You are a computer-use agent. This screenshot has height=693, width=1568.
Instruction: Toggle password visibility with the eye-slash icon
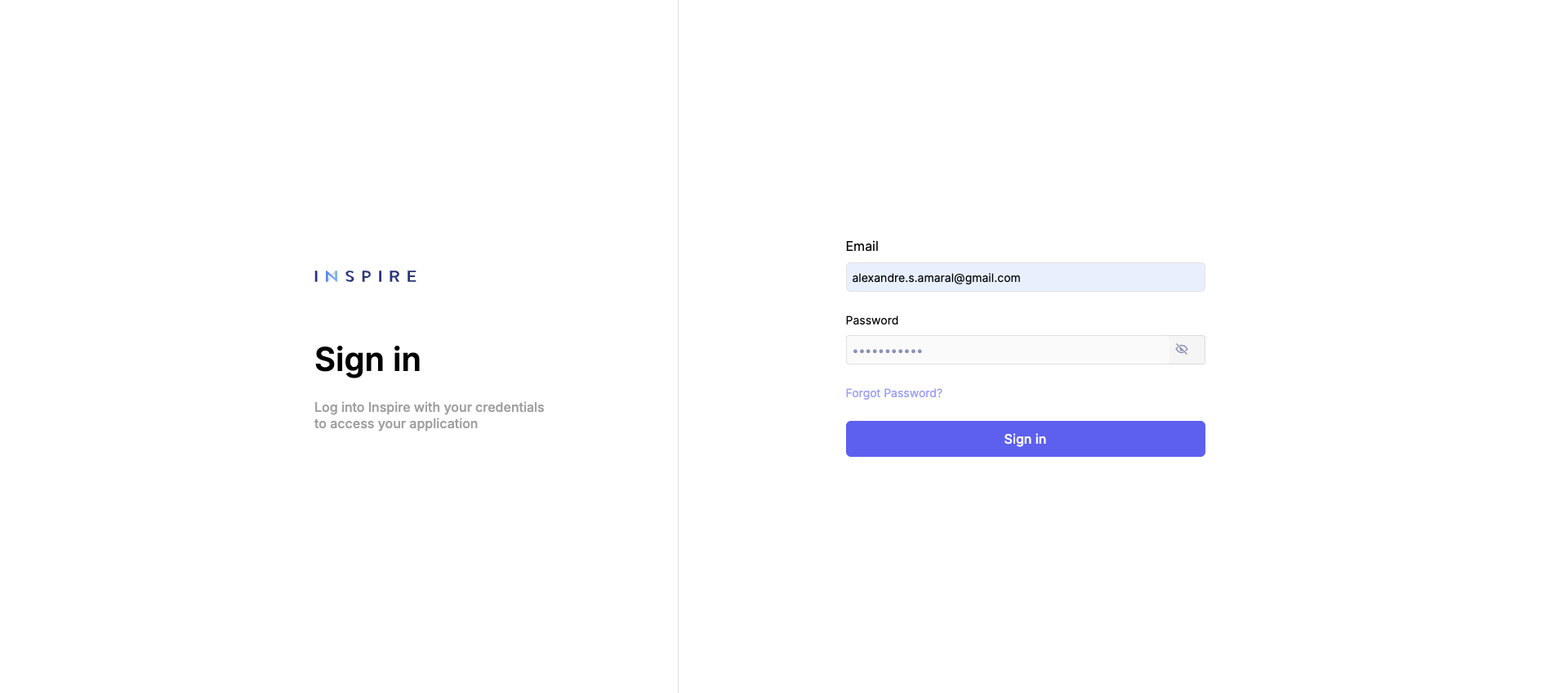click(x=1182, y=350)
